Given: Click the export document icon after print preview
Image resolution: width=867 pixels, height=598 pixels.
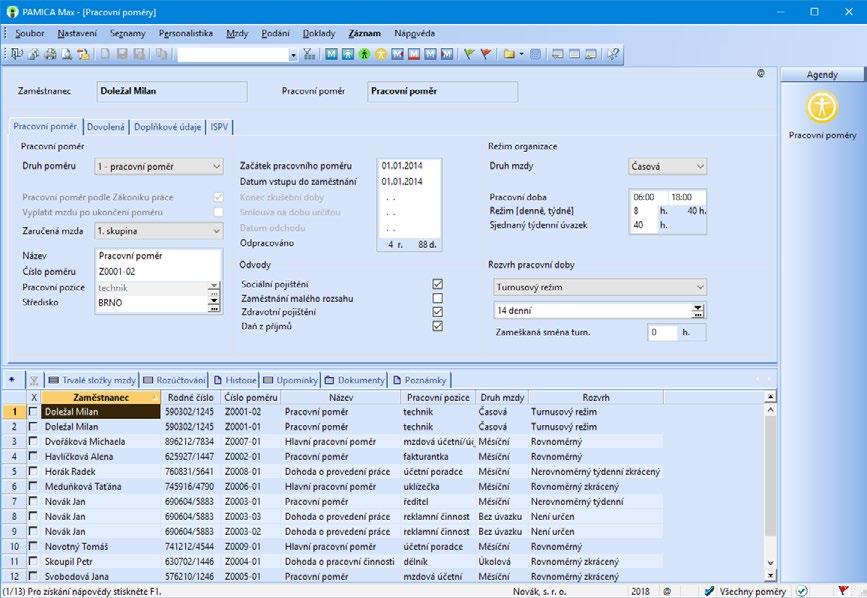Looking at the screenshot, I should click(83, 54).
